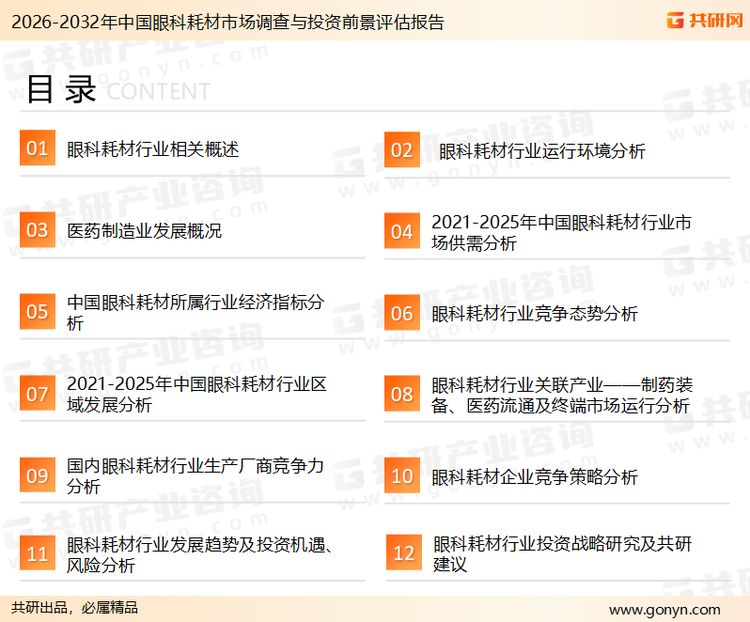Image resolution: width=750 pixels, height=622 pixels.
Task: Click the report title in the header
Action: click(225, 21)
